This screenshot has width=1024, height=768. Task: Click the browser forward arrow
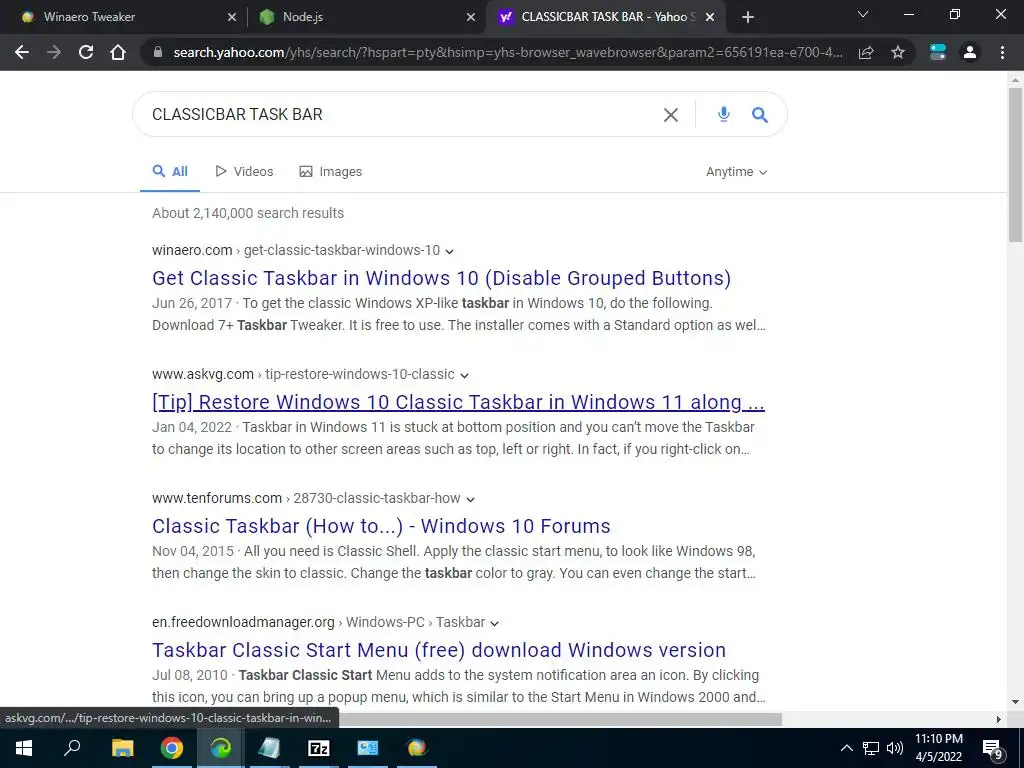tap(54, 52)
